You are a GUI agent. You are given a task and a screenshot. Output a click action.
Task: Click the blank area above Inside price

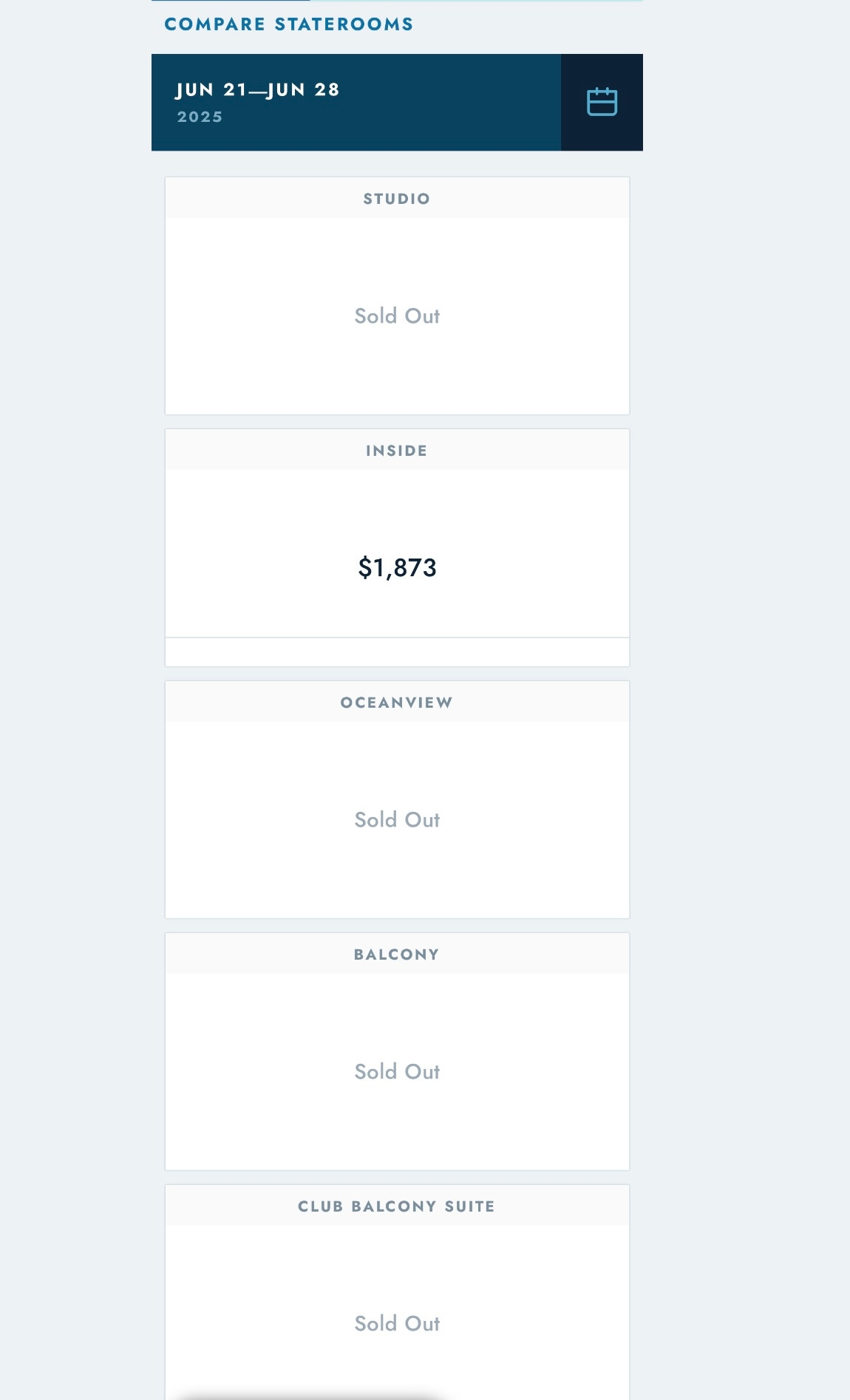click(x=397, y=510)
